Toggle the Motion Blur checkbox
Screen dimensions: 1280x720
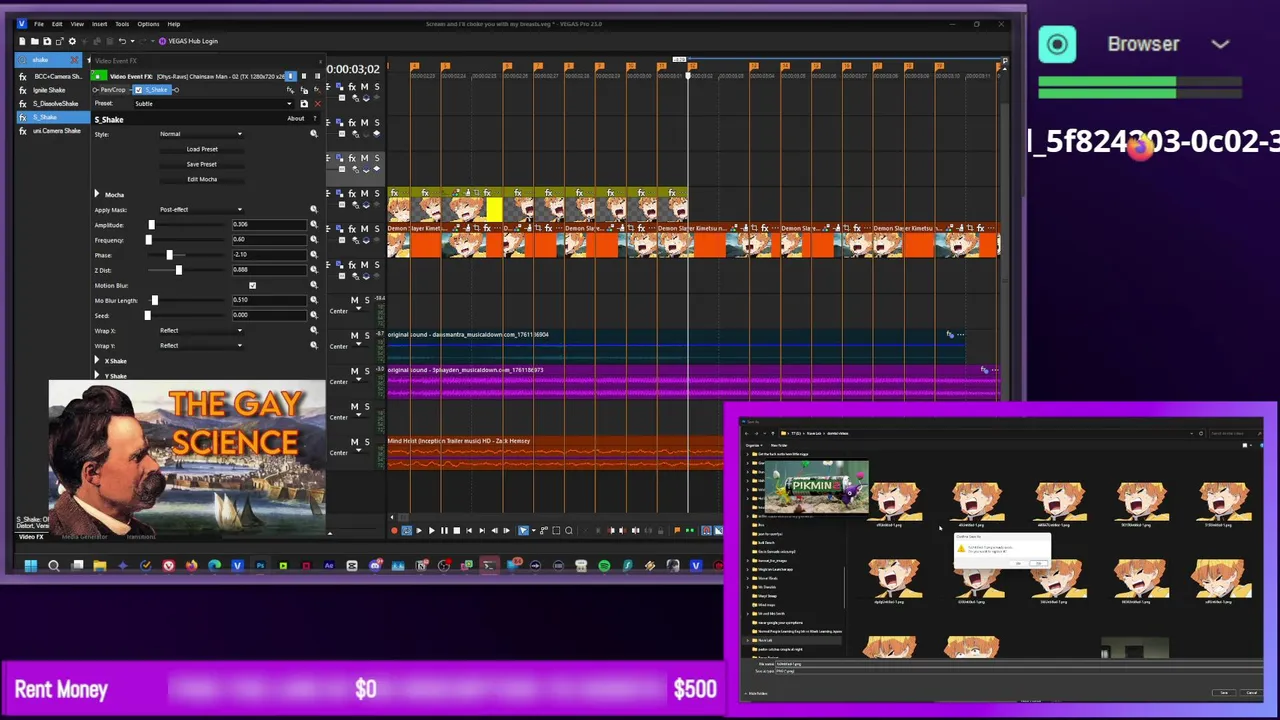click(252, 285)
